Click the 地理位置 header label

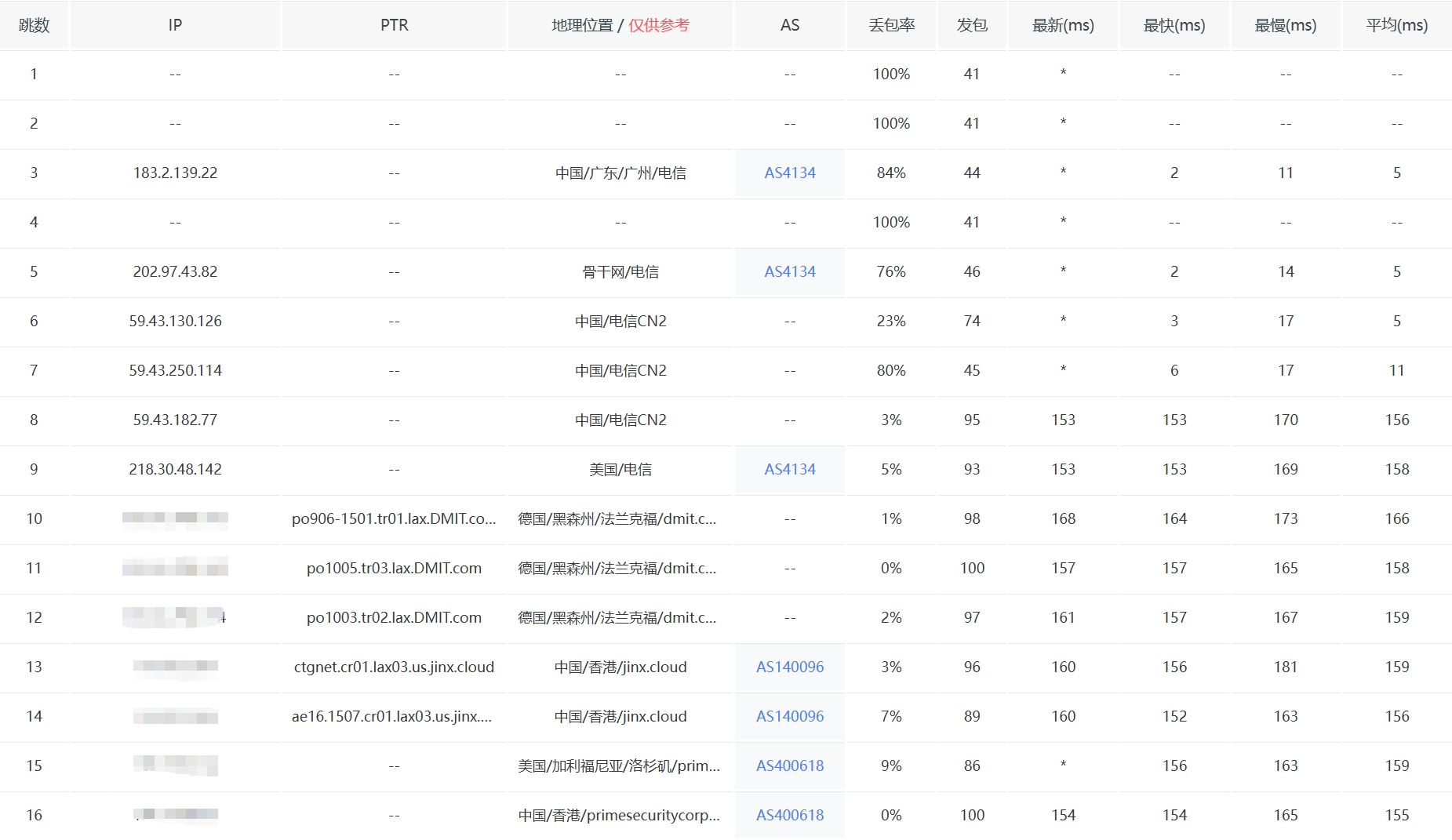coord(582,25)
